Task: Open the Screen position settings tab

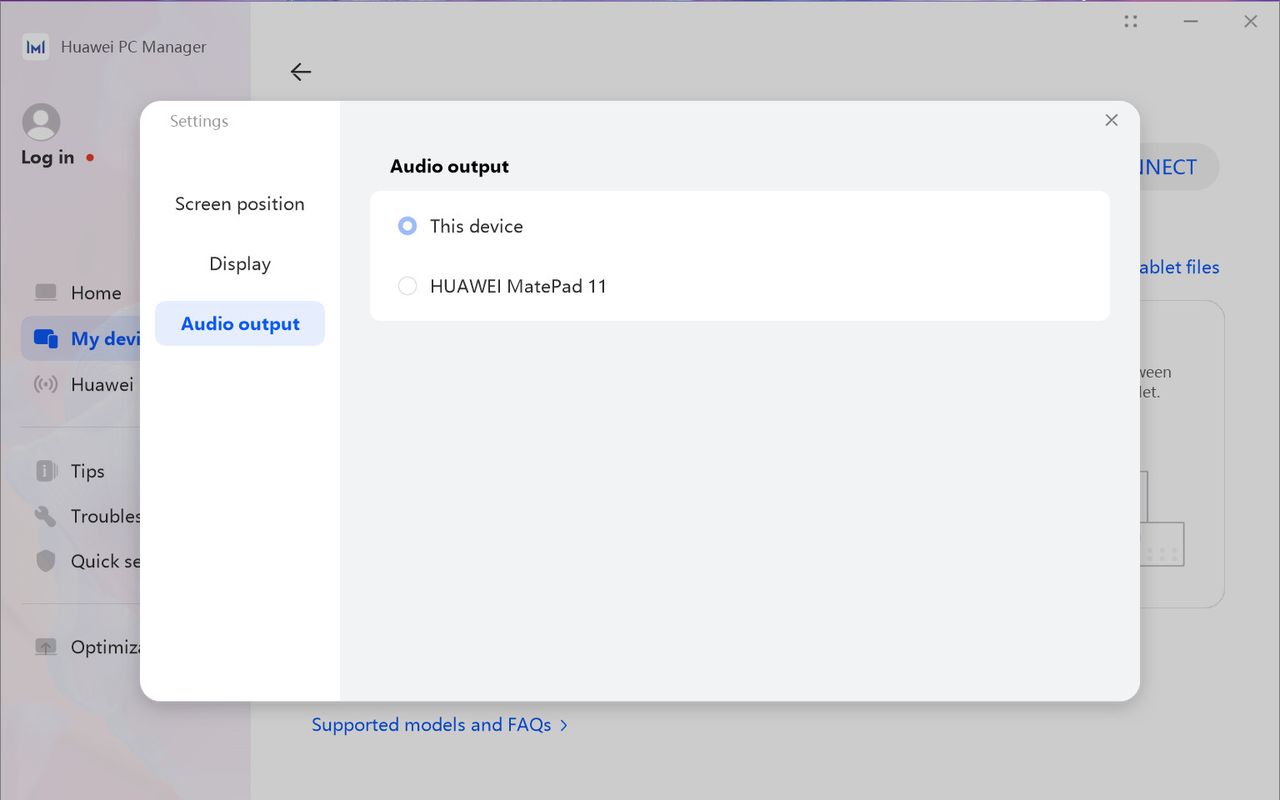Action: [240, 204]
